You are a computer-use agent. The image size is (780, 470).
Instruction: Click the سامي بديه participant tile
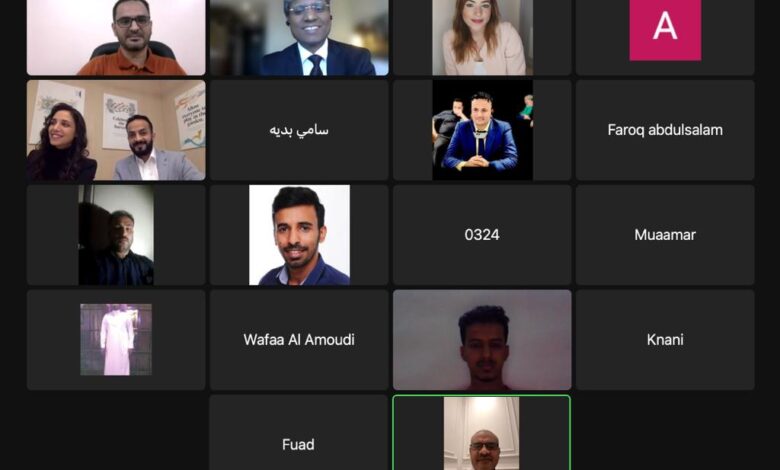point(298,130)
